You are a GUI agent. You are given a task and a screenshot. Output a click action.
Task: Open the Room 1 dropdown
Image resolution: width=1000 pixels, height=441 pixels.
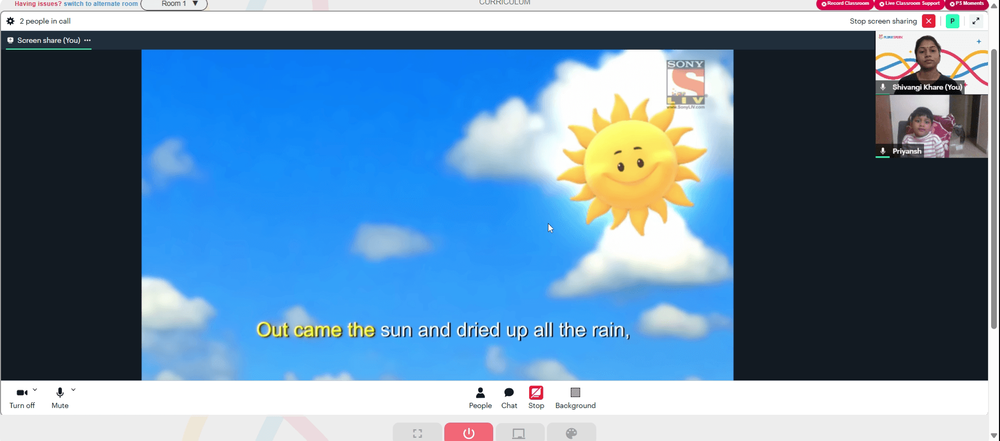click(174, 4)
